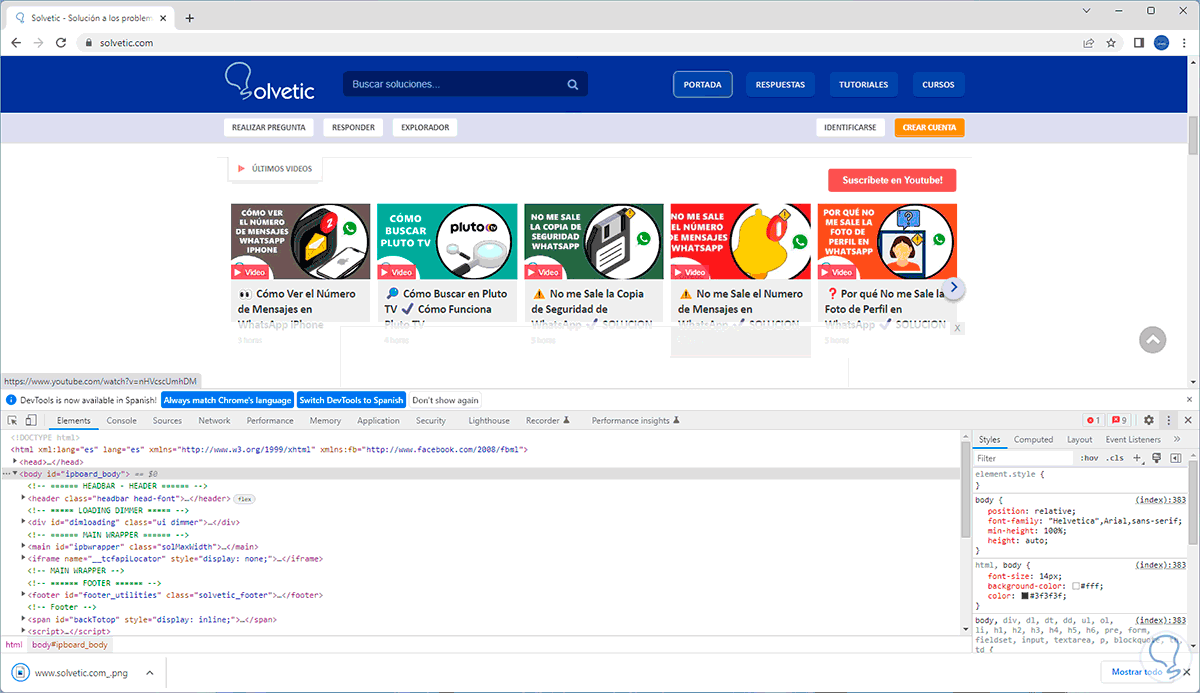Close the DevTools panel
Viewport: 1200px width, 693px height.
tap(1188, 421)
